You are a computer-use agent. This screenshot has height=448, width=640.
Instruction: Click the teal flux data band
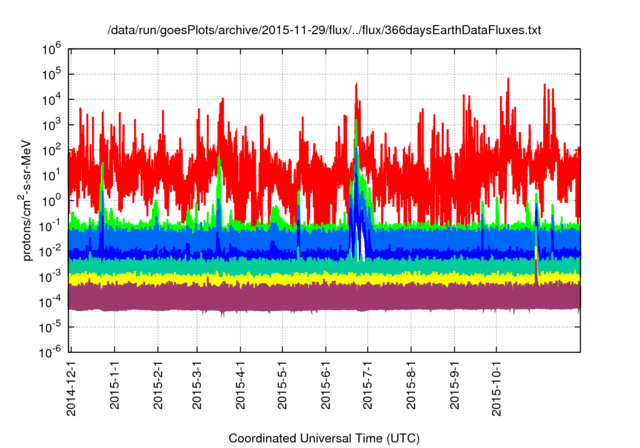pyautogui.click(x=324, y=267)
